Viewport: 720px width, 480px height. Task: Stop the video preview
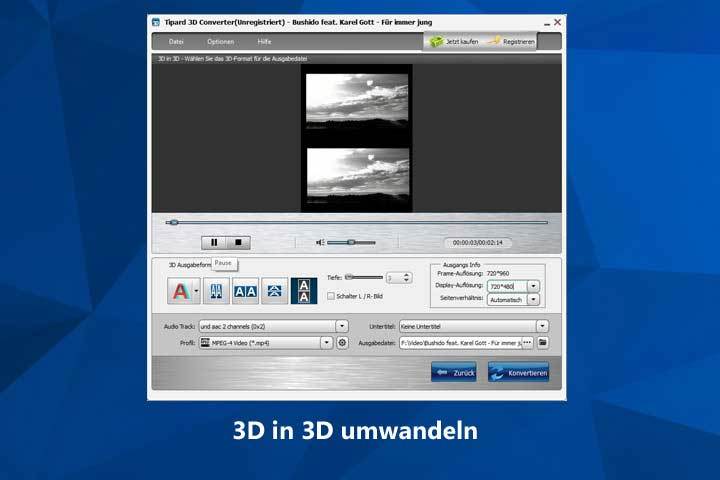[x=238, y=242]
